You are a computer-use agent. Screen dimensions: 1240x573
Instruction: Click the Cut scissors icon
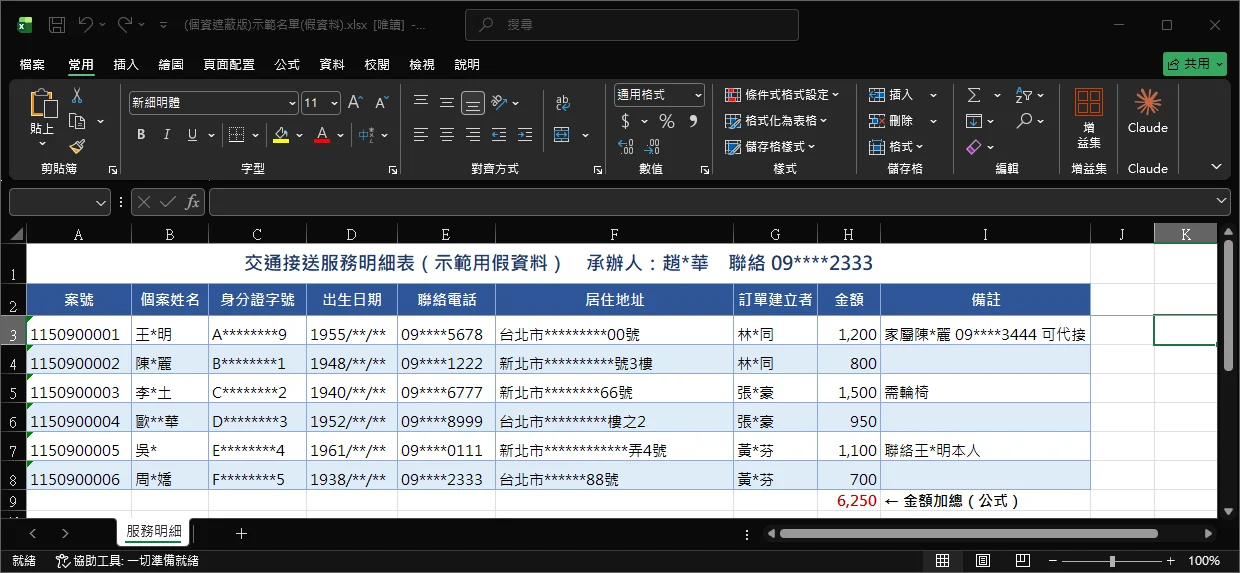coord(77,95)
